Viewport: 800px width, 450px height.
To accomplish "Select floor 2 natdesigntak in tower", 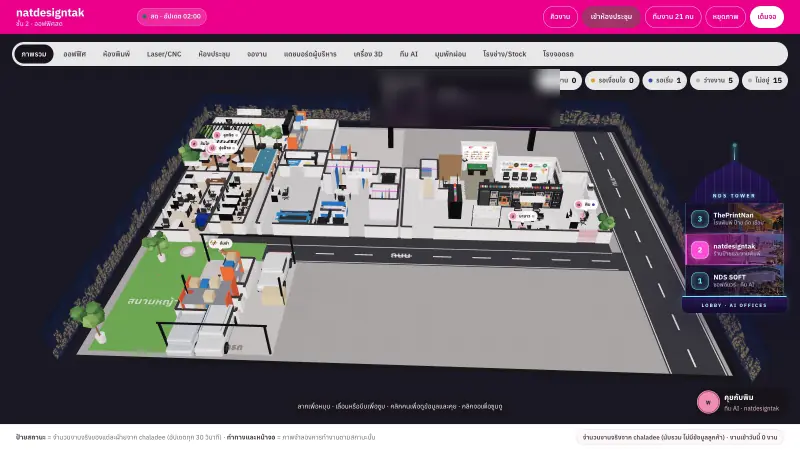I will click(734, 249).
